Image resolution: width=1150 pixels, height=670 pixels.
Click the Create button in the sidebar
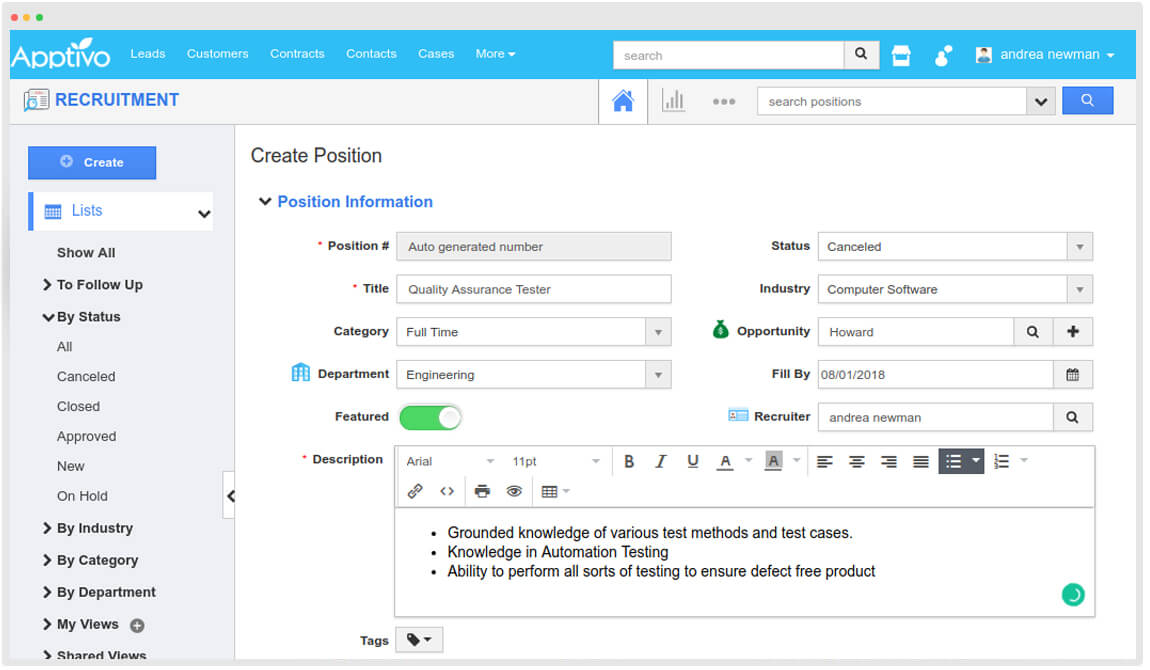92,162
